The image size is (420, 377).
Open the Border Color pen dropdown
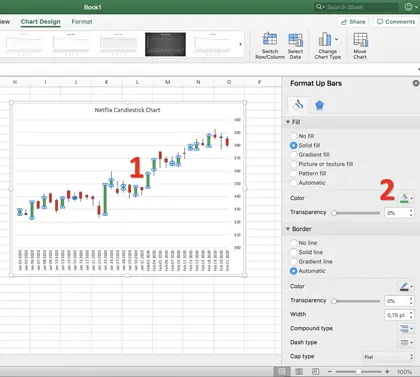(406, 286)
